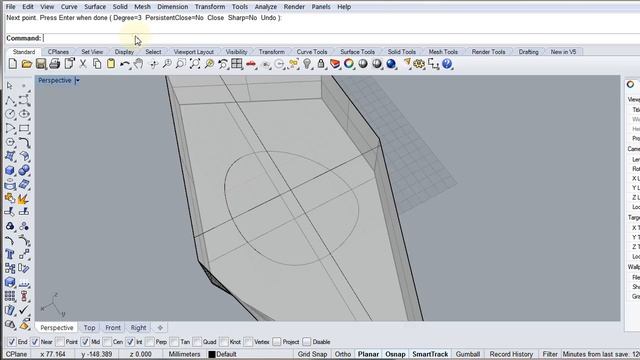Enable the Point osnap checkbox
This screenshot has width=640, height=360.
60,342
